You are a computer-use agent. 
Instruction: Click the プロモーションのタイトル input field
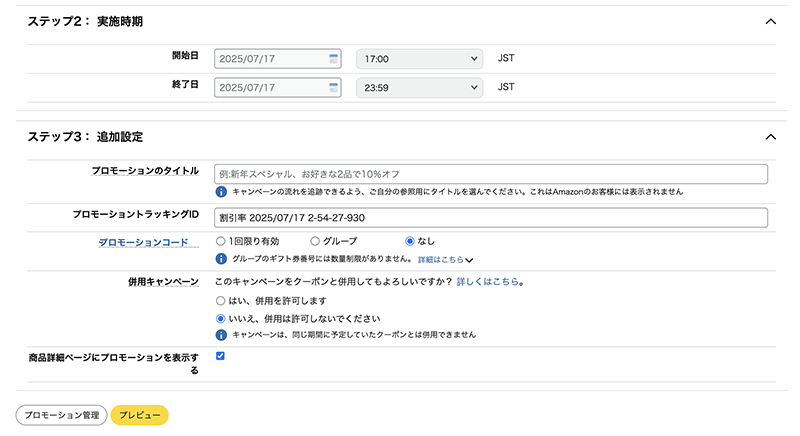pos(491,174)
